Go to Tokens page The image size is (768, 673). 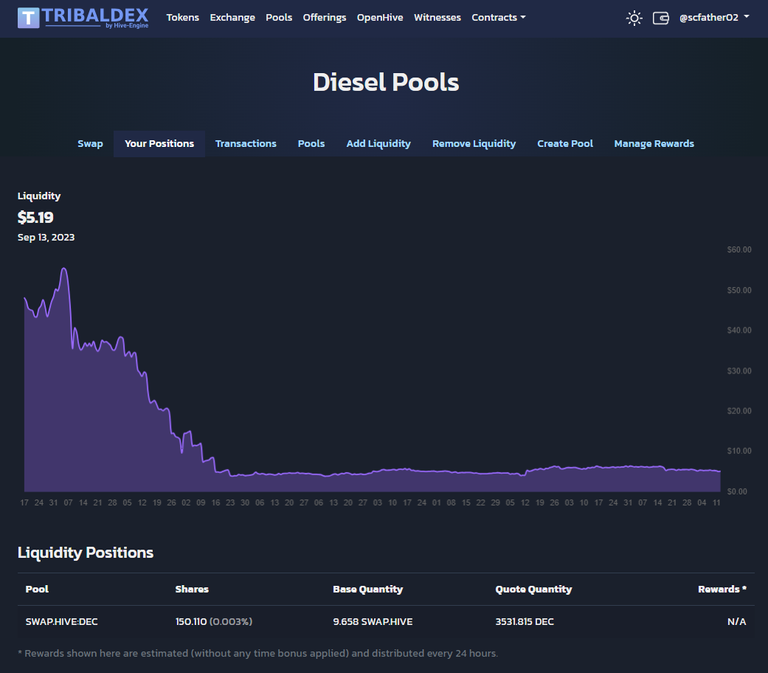[183, 17]
